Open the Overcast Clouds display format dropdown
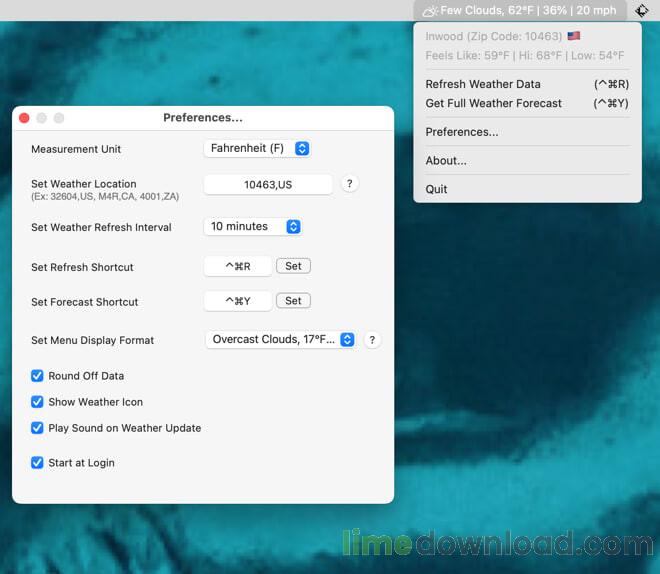The image size is (660, 574). pyautogui.click(x=281, y=340)
